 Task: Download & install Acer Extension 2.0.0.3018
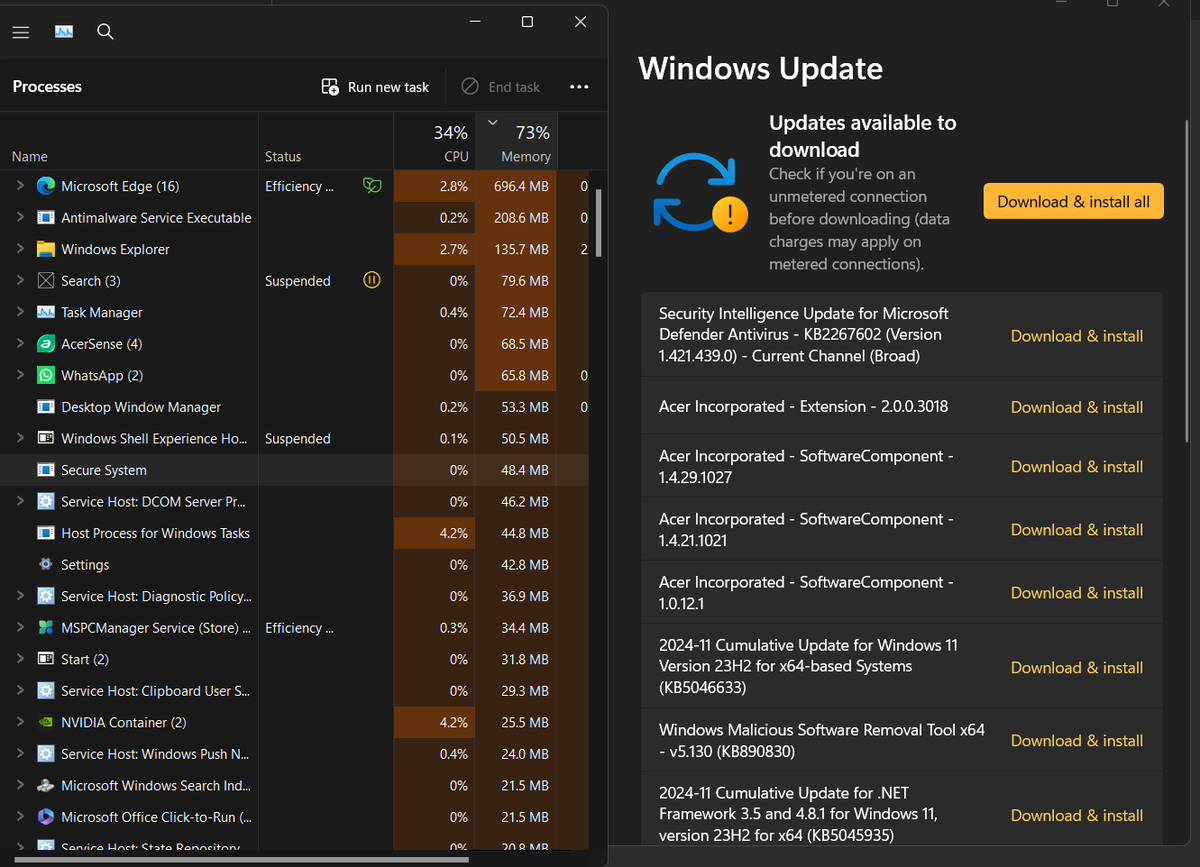pyautogui.click(x=1077, y=407)
